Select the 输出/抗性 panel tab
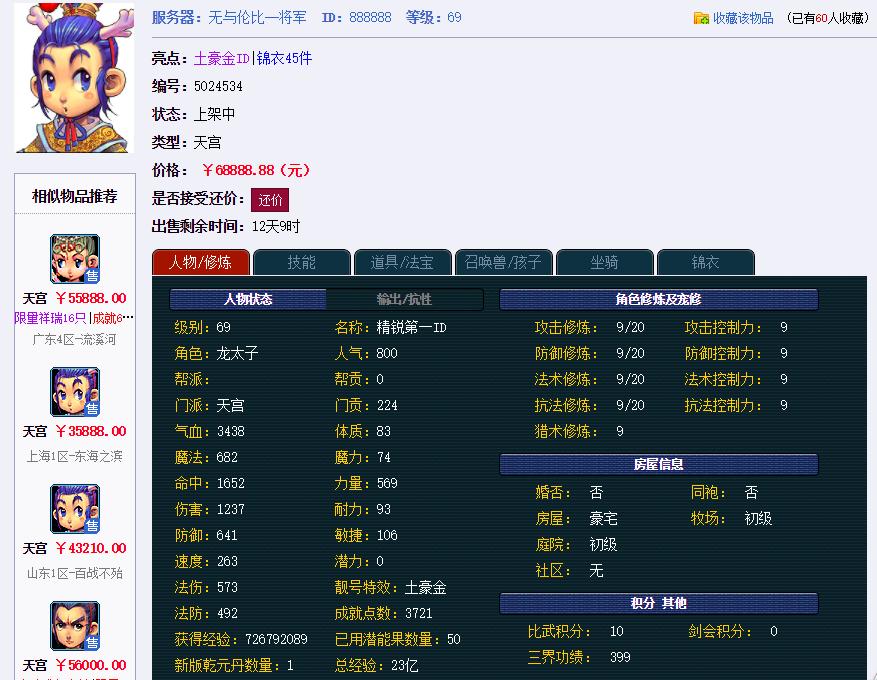Viewport: 877px width, 680px height. (404, 299)
